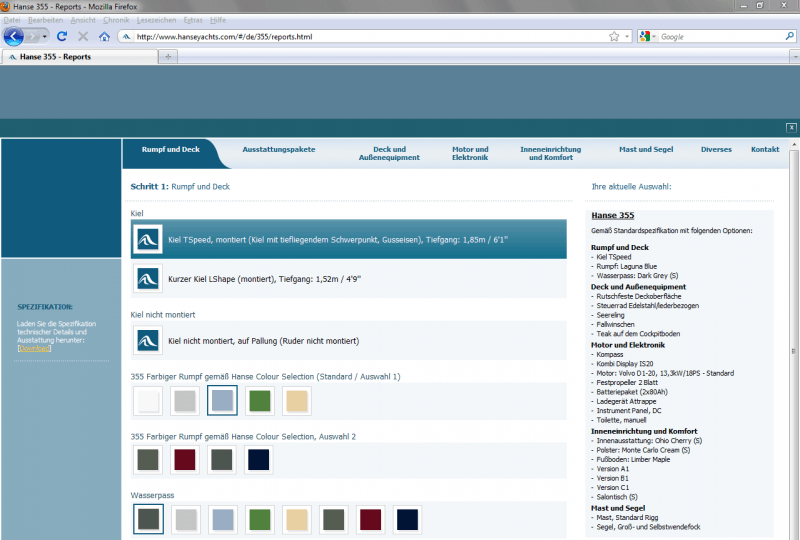Switch to the Mast und Segel tab
The width and height of the screenshot is (800, 540).
point(646,150)
